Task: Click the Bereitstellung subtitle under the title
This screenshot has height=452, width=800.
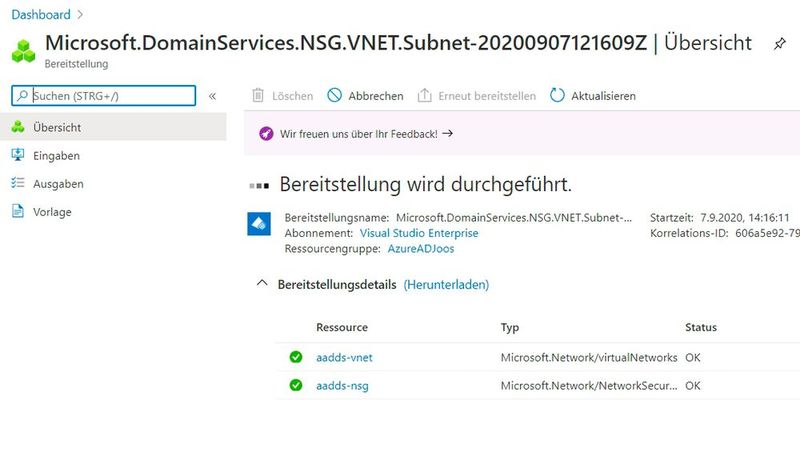Action: point(77,64)
